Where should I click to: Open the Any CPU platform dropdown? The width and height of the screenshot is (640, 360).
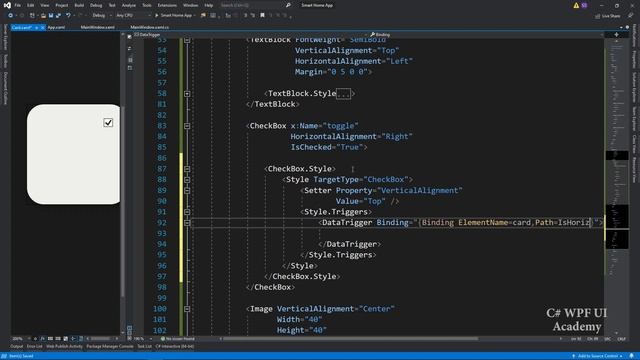click(x=133, y=16)
